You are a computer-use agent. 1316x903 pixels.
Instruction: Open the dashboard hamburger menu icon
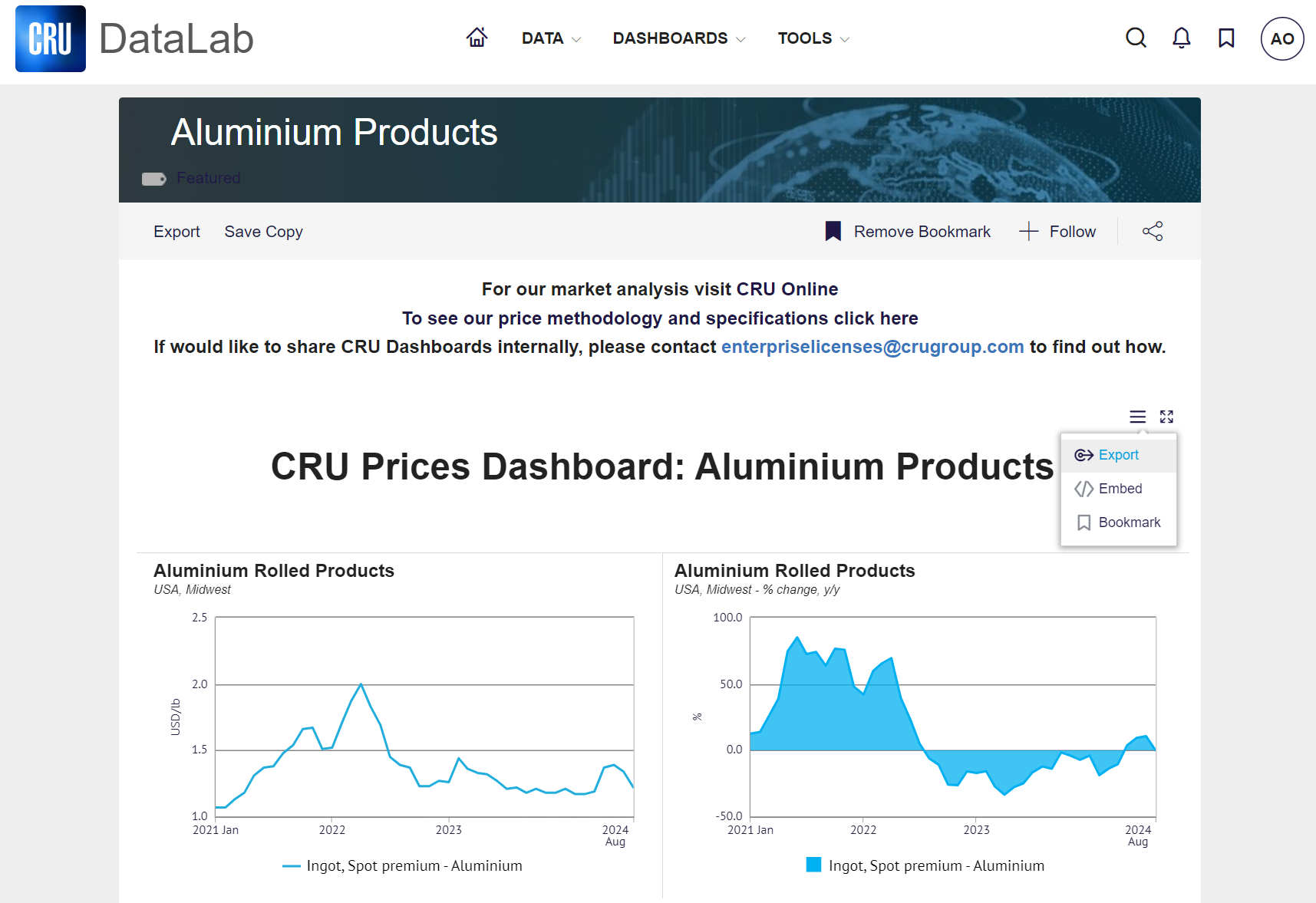(1137, 417)
